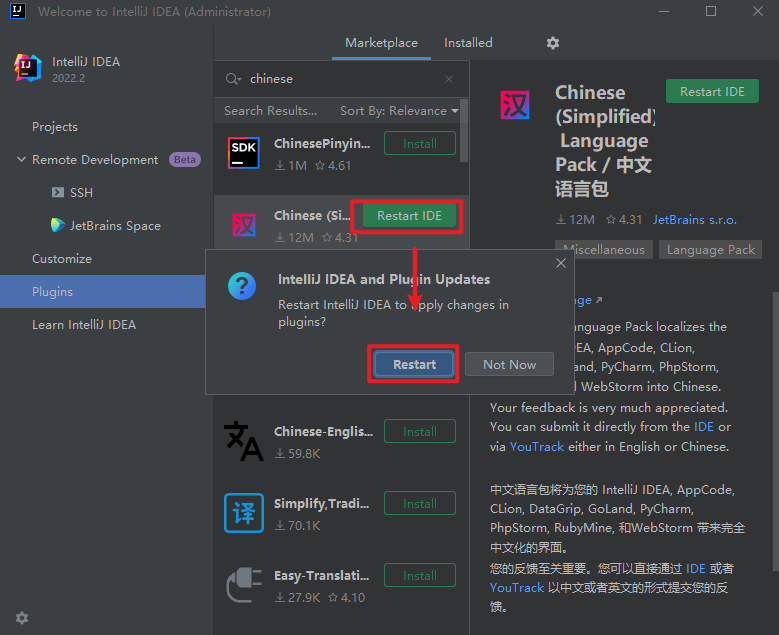
Task: Click the Simplify,Tradi... plugin icon
Action: coord(243,513)
